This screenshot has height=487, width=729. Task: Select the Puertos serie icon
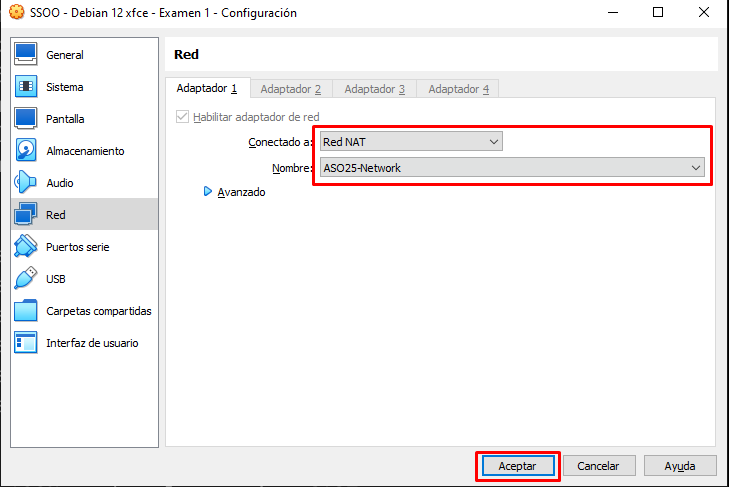coord(26,247)
